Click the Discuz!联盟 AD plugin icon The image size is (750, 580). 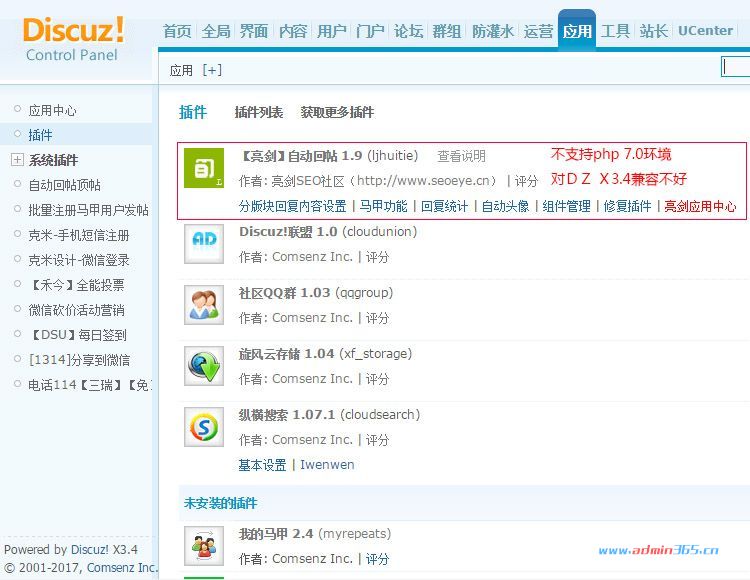click(x=204, y=244)
